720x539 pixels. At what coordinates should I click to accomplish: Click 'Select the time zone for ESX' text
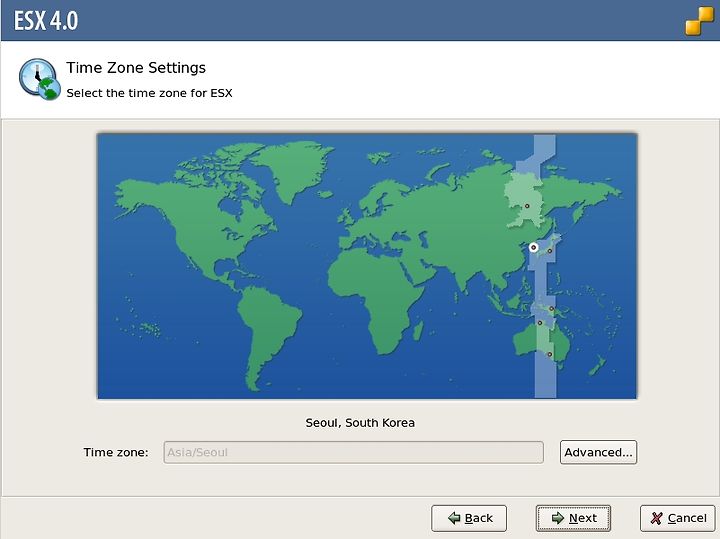pyautogui.click(x=149, y=93)
